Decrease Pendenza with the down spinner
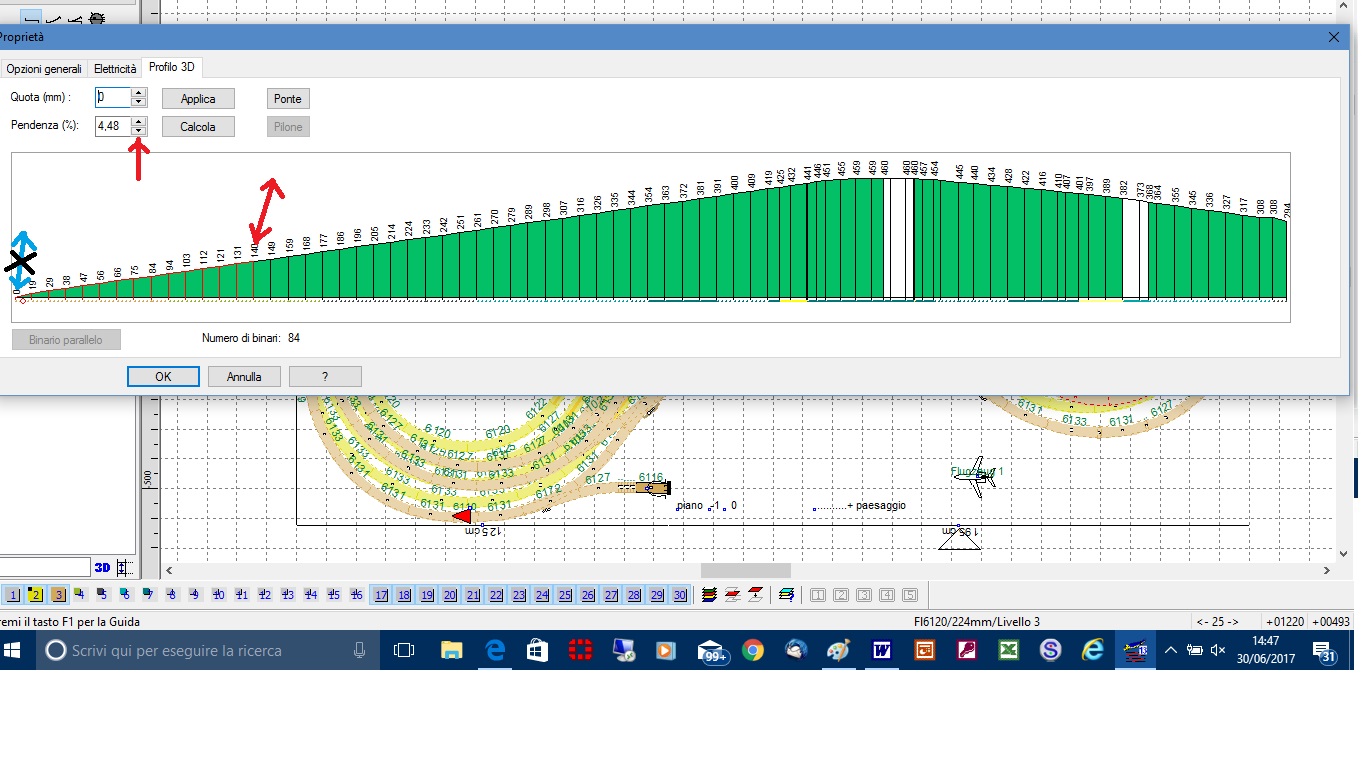 point(139,131)
